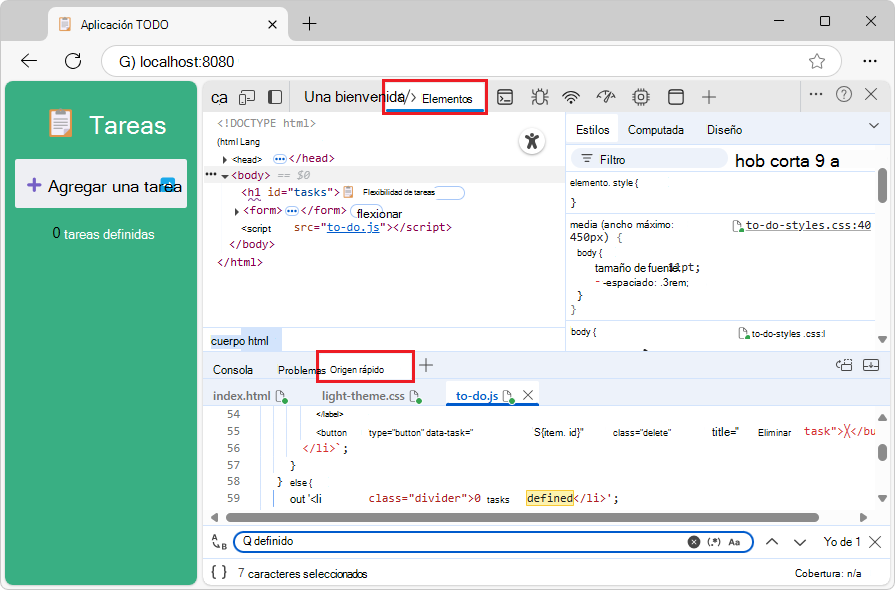895x590 pixels.
Task: Open the Performance gauge icon tool
Action: tap(605, 97)
